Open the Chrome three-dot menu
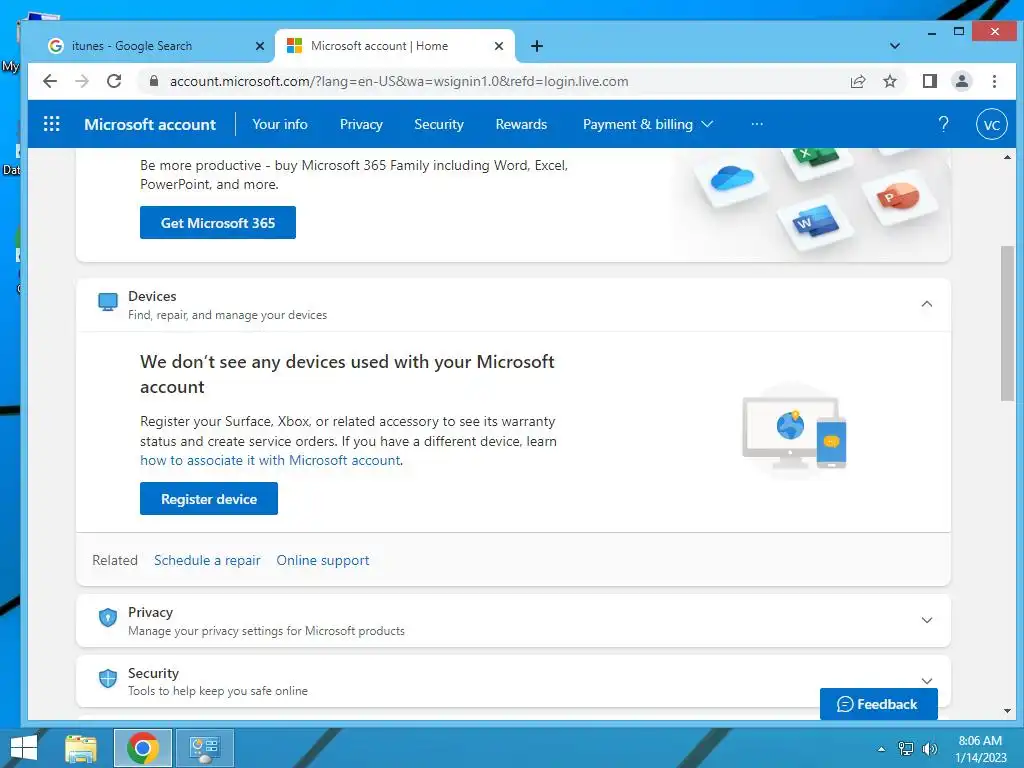Viewport: 1024px width, 768px height. click(994, 81)
